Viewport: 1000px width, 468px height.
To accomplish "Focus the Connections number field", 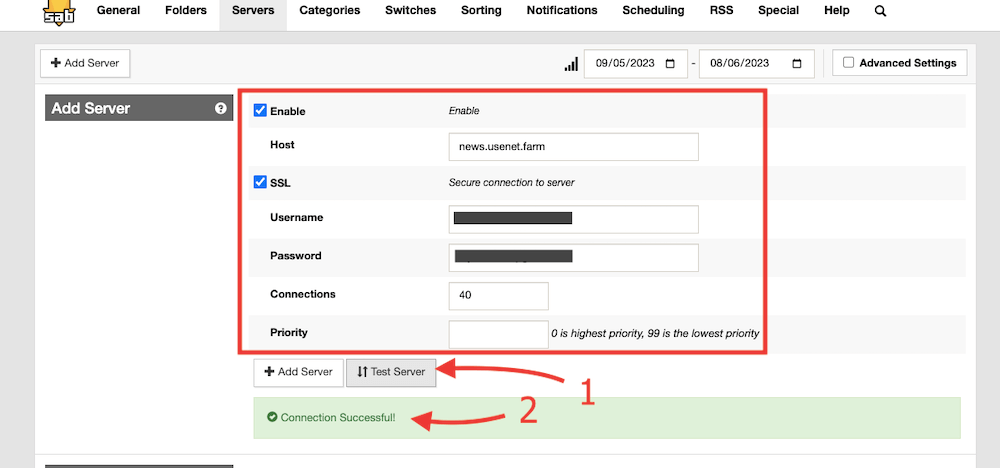I will [498, 296].
